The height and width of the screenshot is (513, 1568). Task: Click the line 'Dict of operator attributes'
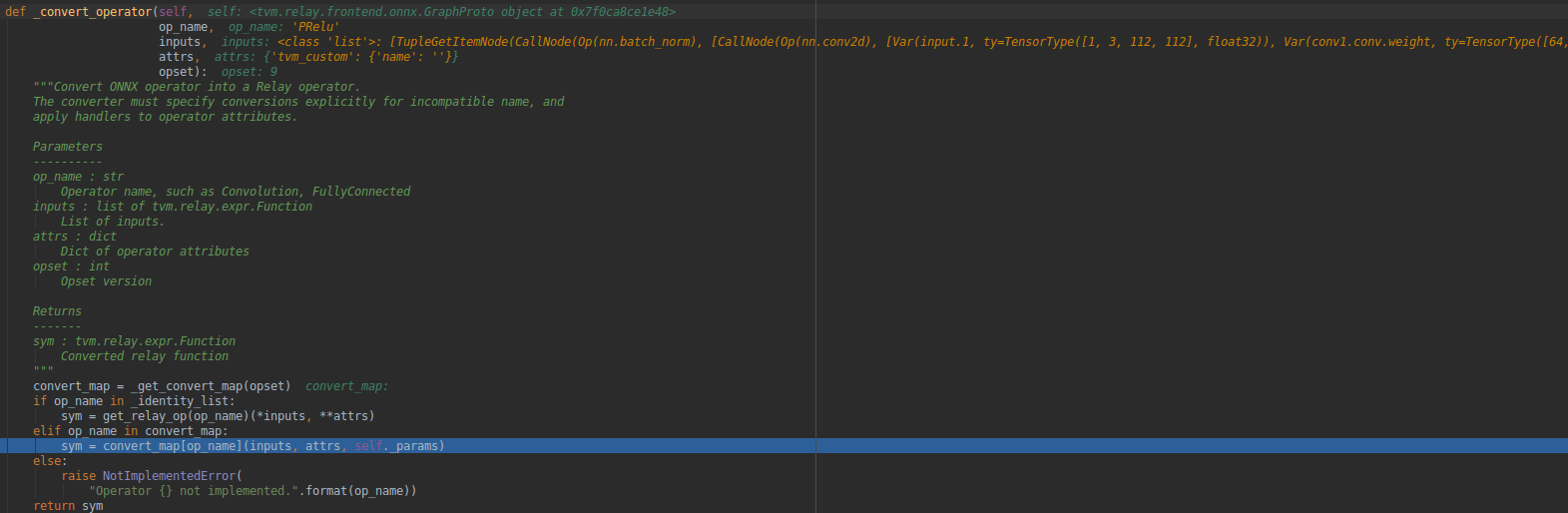point(155,252)
